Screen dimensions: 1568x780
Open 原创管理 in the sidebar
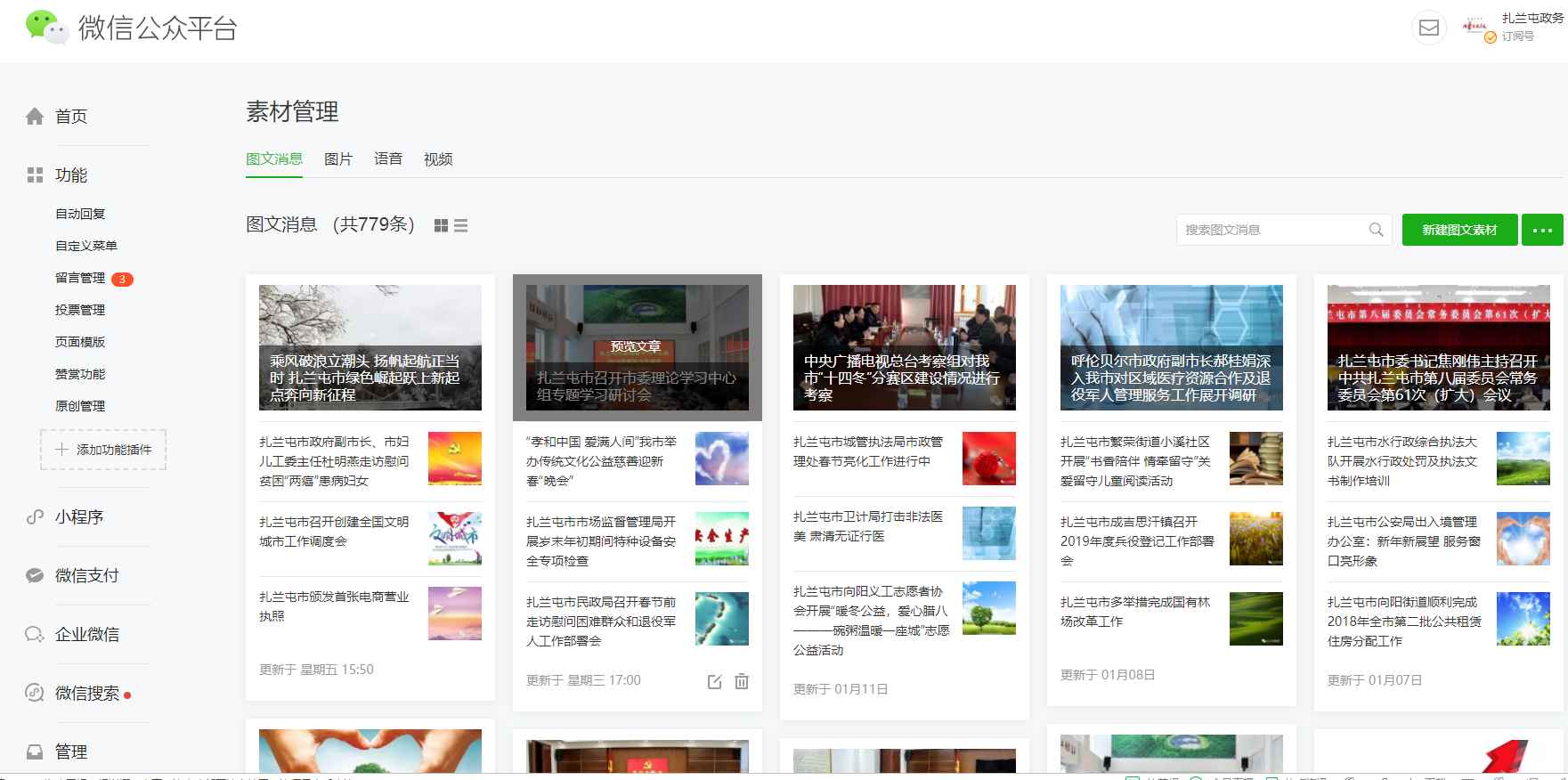click(x=80, y=406)
